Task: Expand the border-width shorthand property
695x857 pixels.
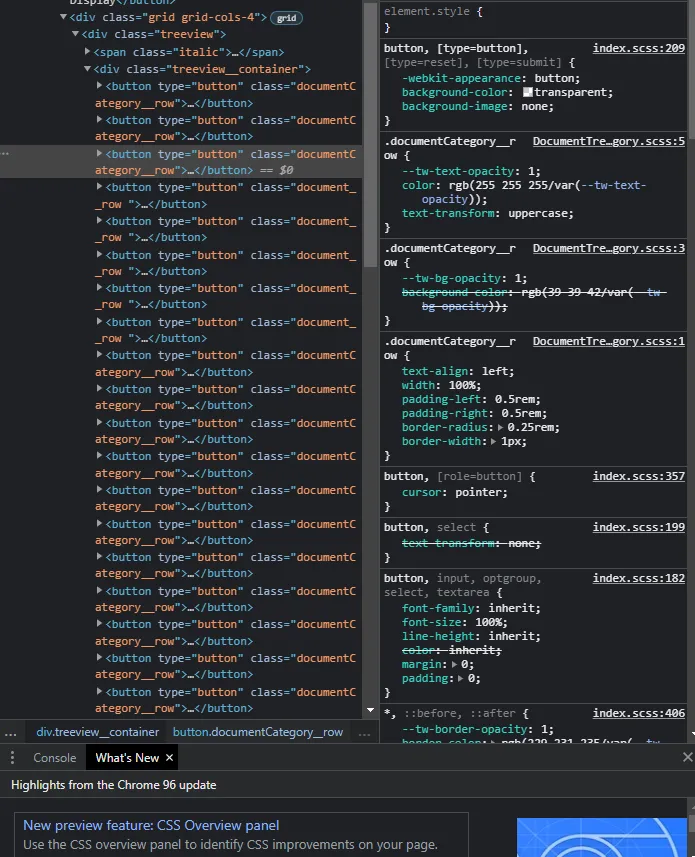Action: pos(494,441)
